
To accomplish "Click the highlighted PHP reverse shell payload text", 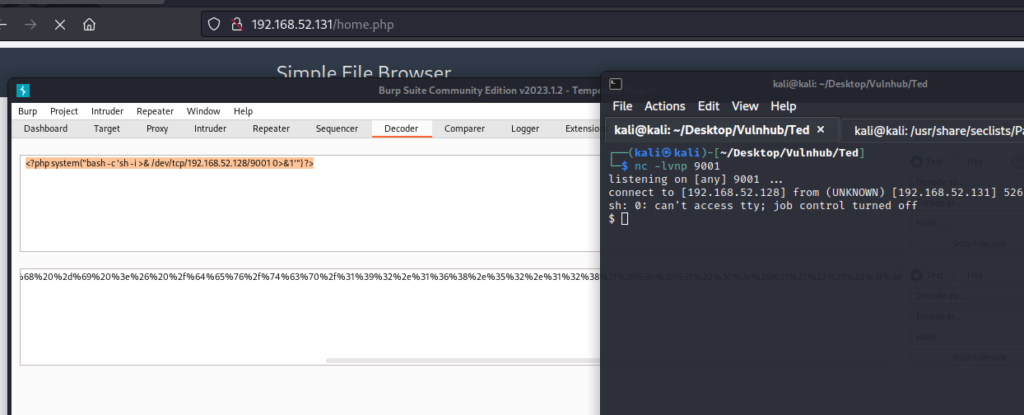I will coord(170,163).
